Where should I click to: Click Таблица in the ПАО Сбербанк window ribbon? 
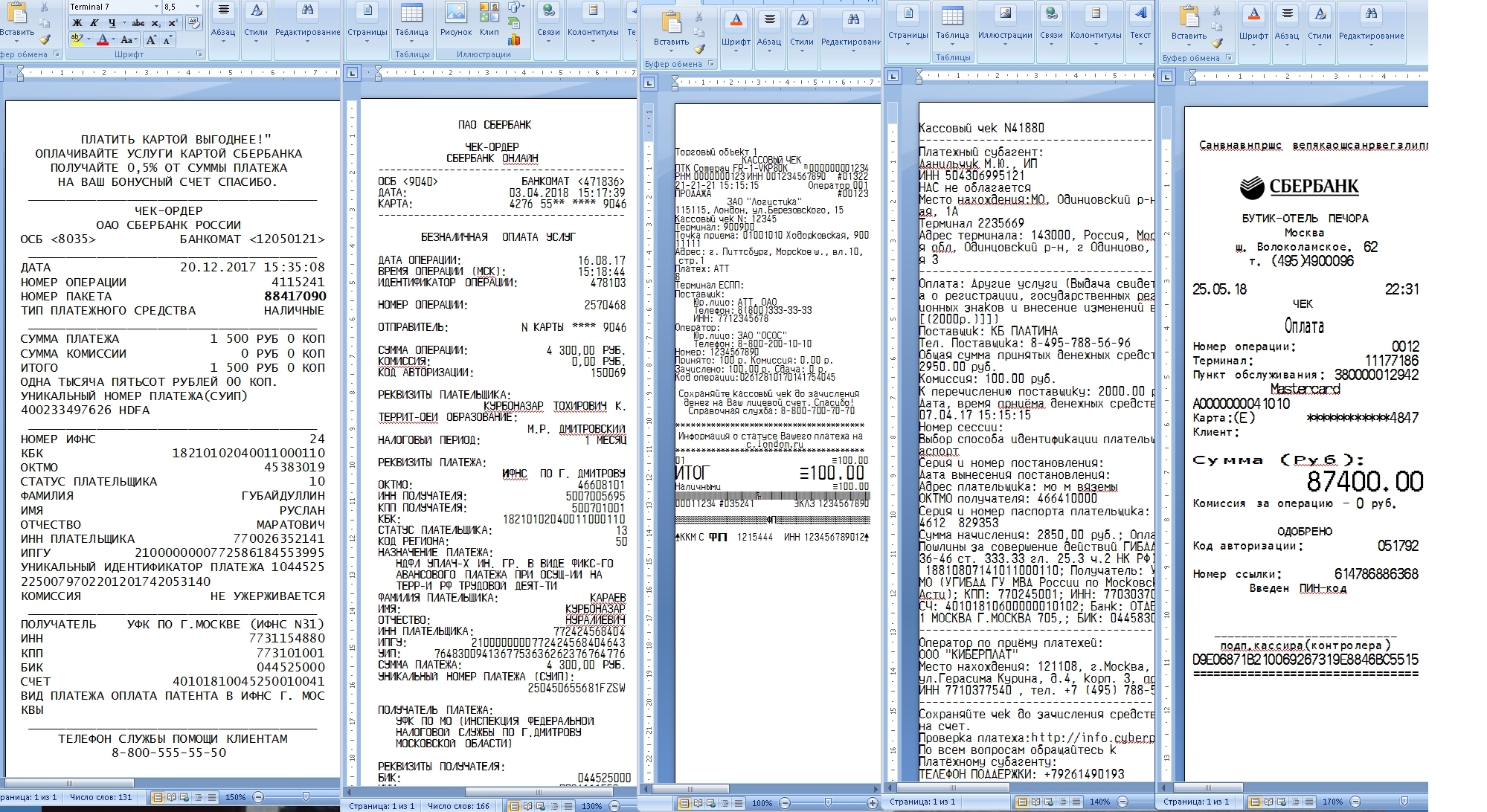[411, 22]
